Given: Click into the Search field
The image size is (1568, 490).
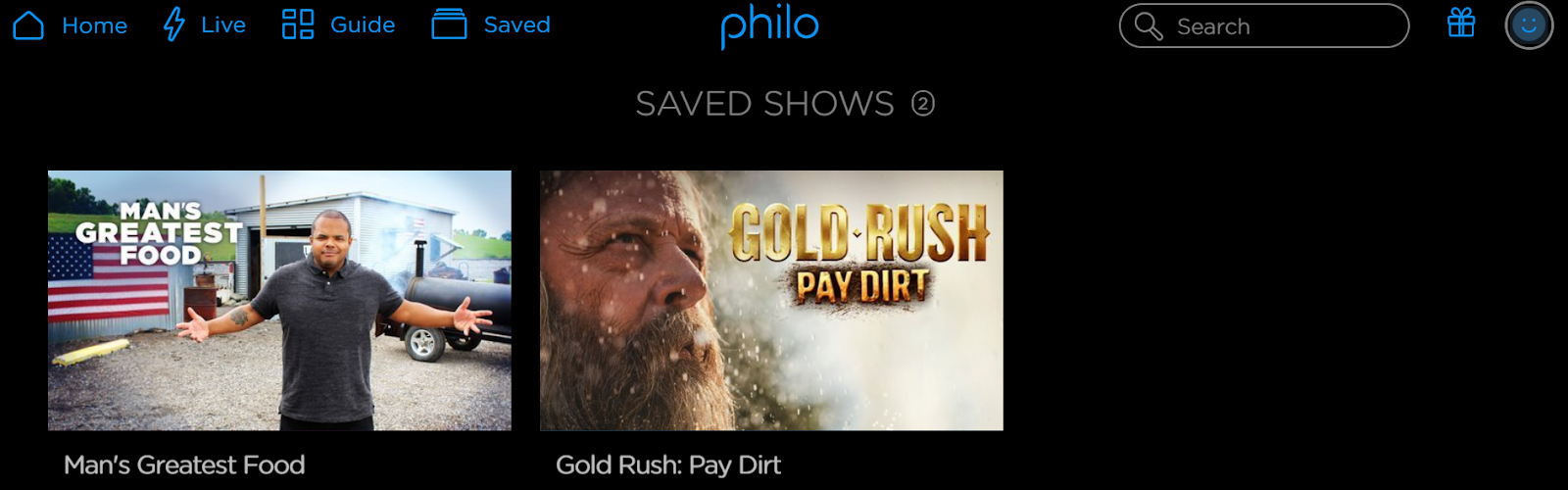Looking at the screenshot, I should coord(1264,25).
